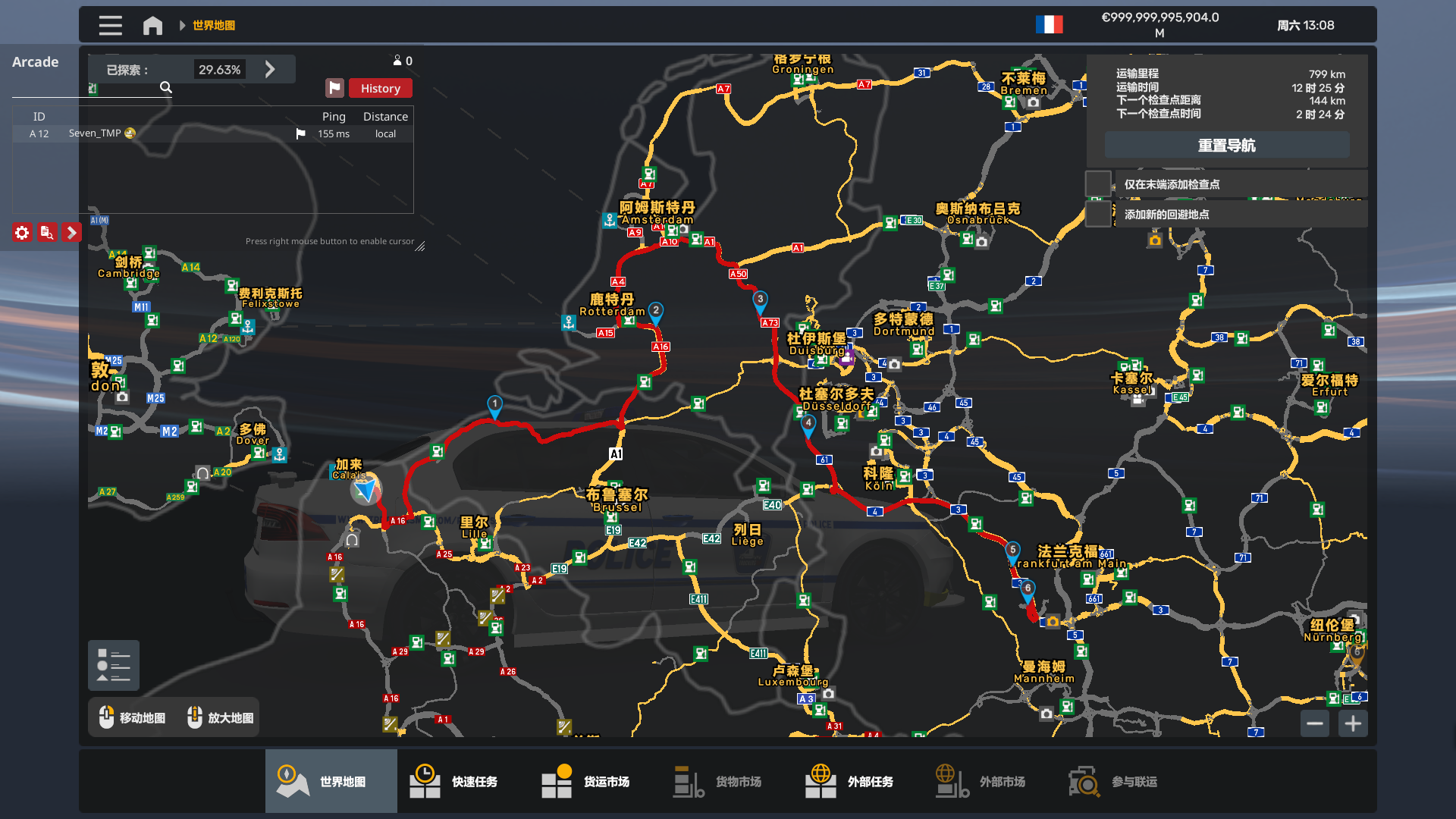Viewport: 1456px width, 819px height.
Task: Select waypoint marker 1 on route
Action: tap(494, 406)
